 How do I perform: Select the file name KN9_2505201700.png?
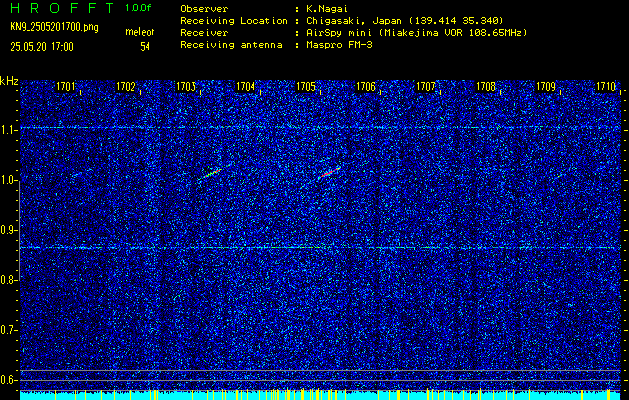coord(54,27)
